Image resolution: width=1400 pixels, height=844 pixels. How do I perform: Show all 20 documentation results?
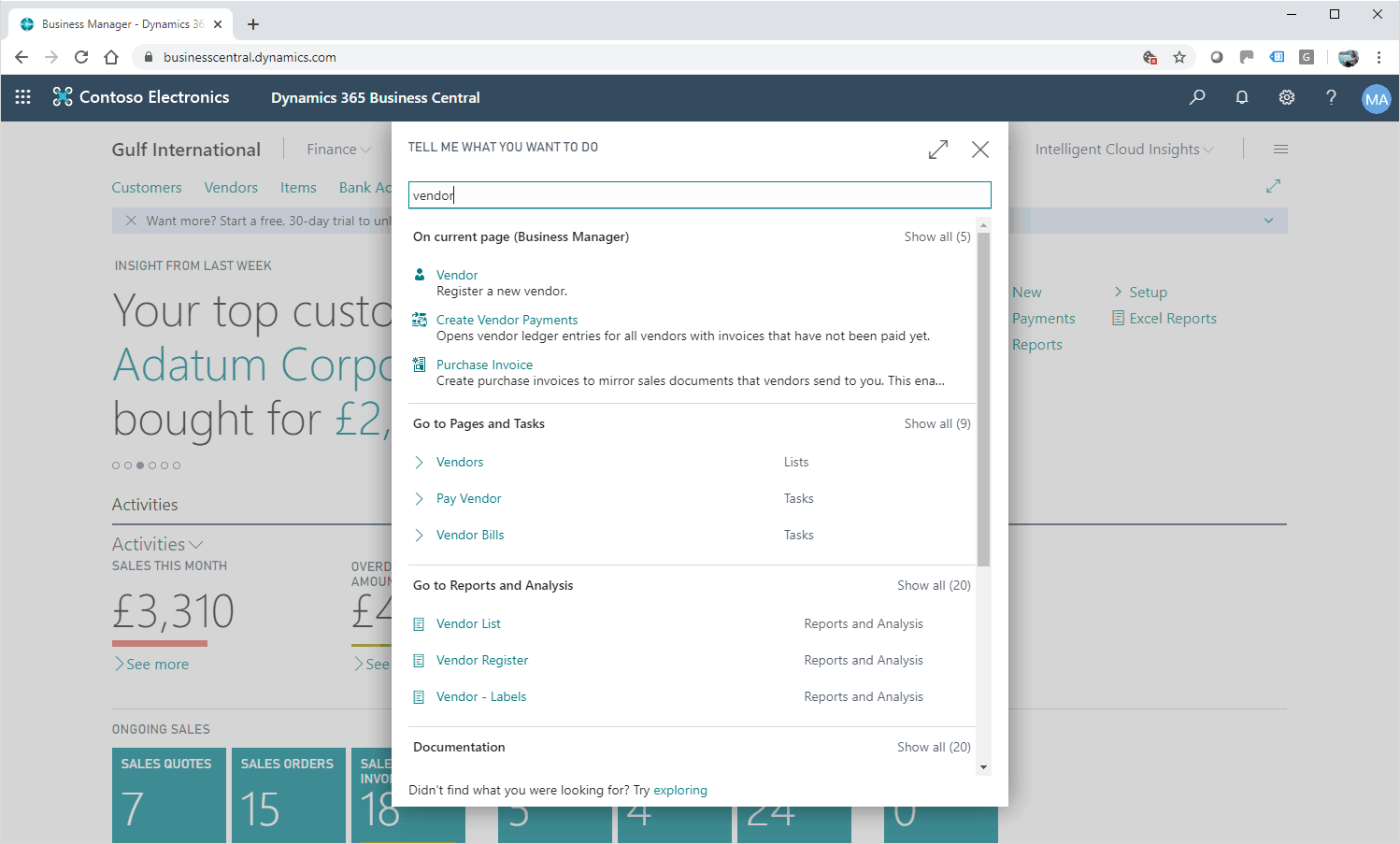(934, 747)
